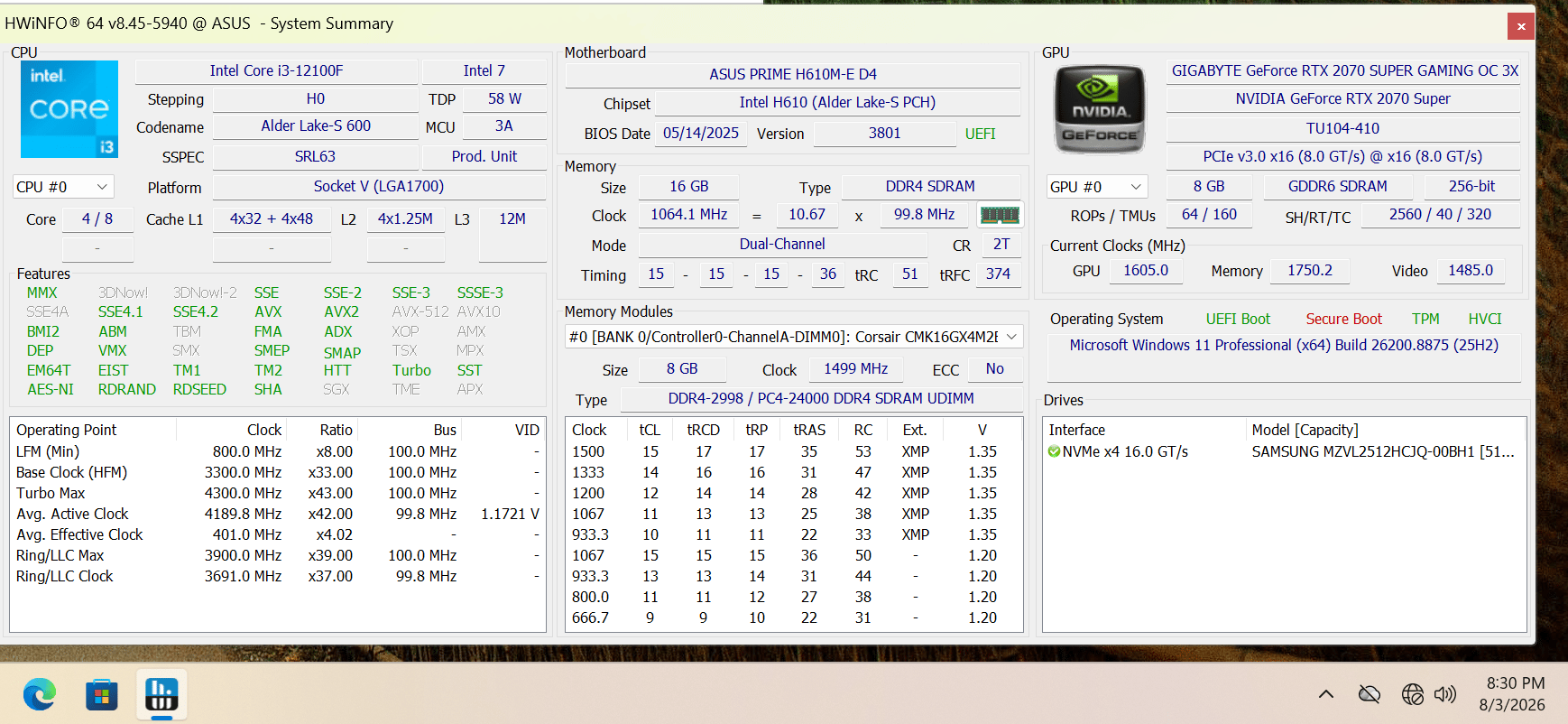Click the Prod. Unit field
This screenshot has height=724, width=1568.
tap(484, 156)
